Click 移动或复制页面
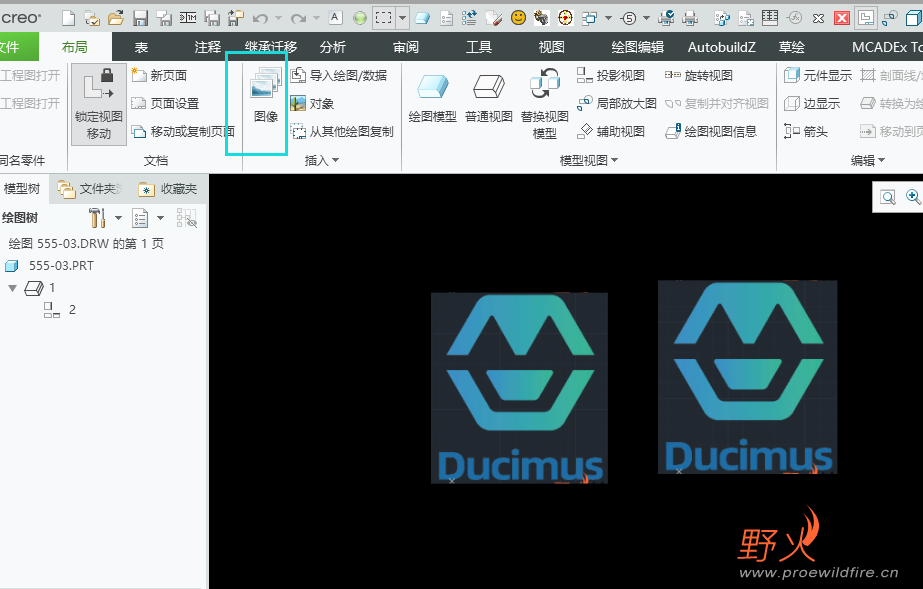 pyautogui.click(x=183, y=131)
